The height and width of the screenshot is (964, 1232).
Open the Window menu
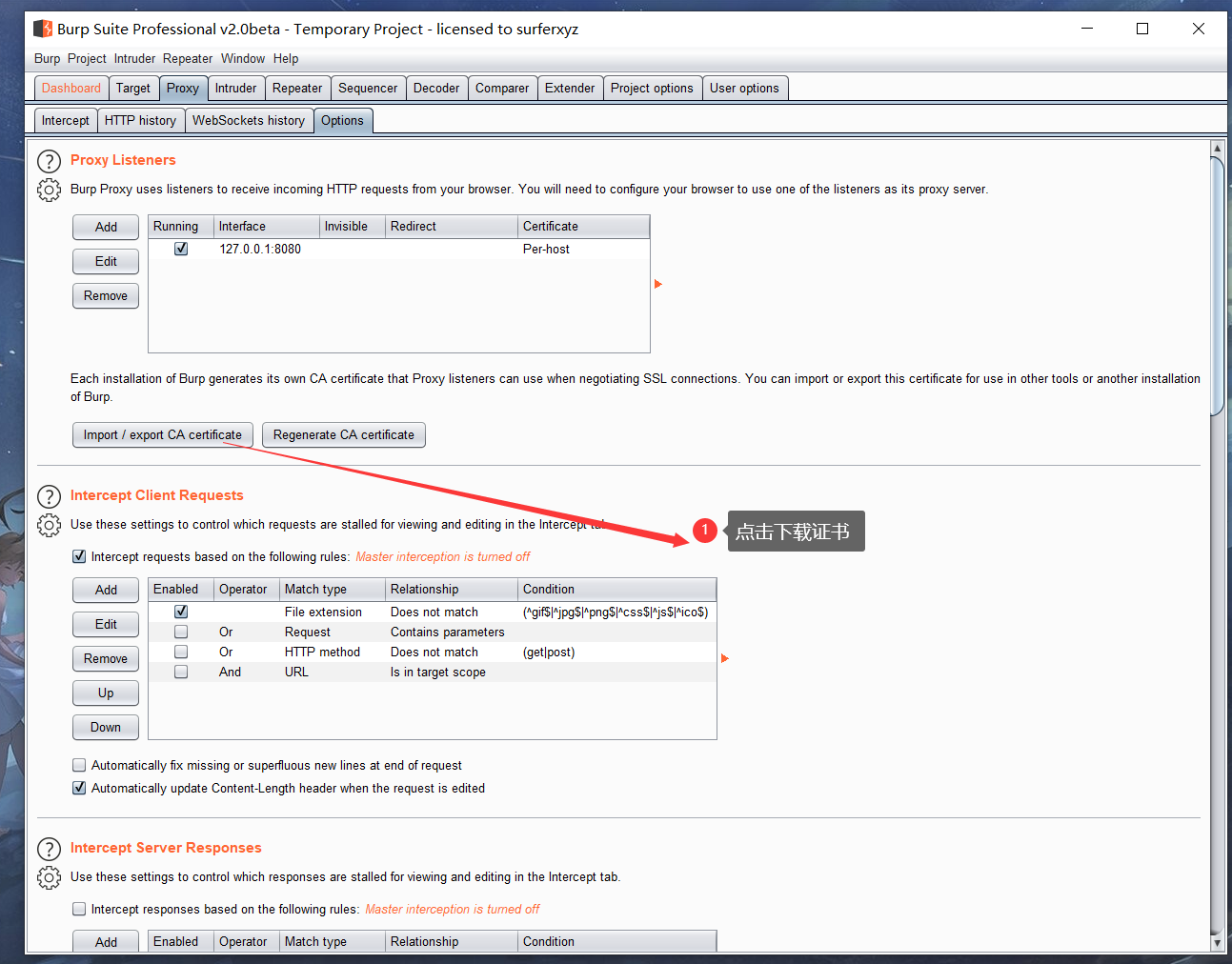click(243, 58)
